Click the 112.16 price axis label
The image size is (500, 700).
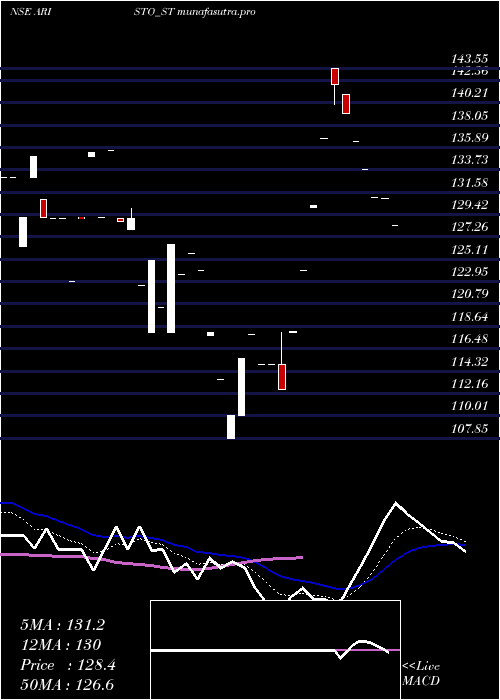(x=469, y=383)
